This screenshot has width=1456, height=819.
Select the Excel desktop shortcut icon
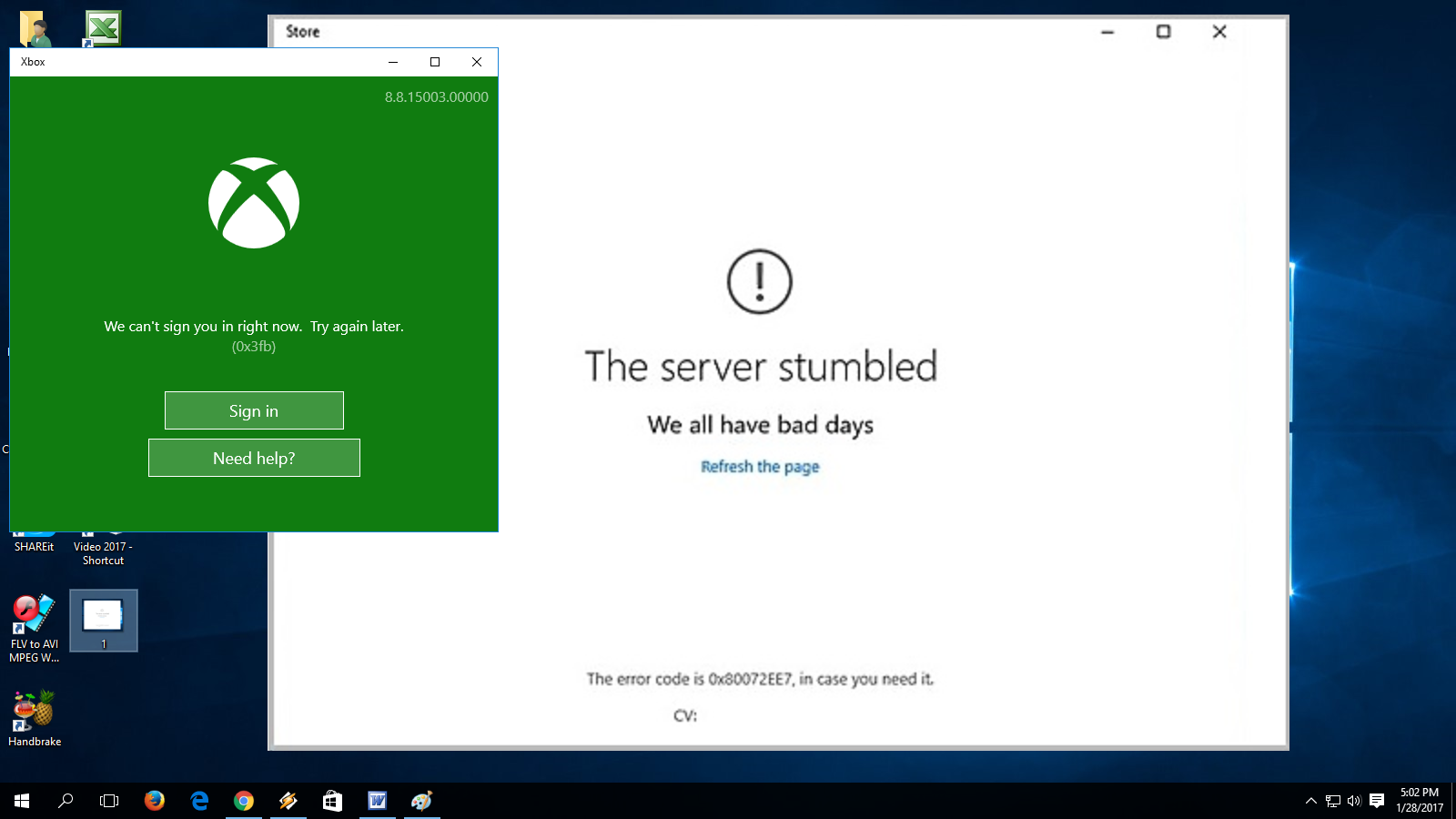tap(103, 27)
